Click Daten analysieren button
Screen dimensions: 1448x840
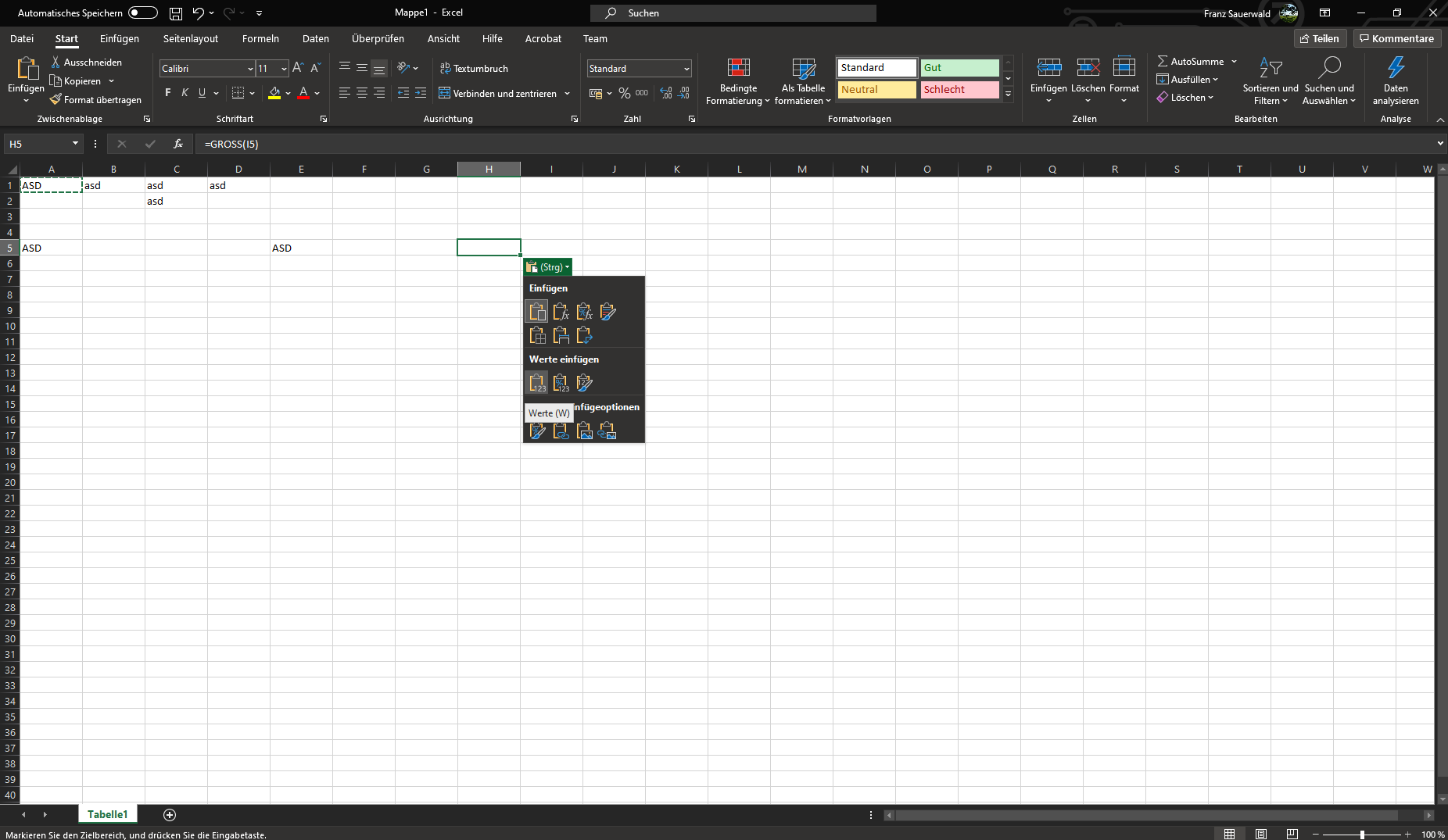pos(1396,81)
